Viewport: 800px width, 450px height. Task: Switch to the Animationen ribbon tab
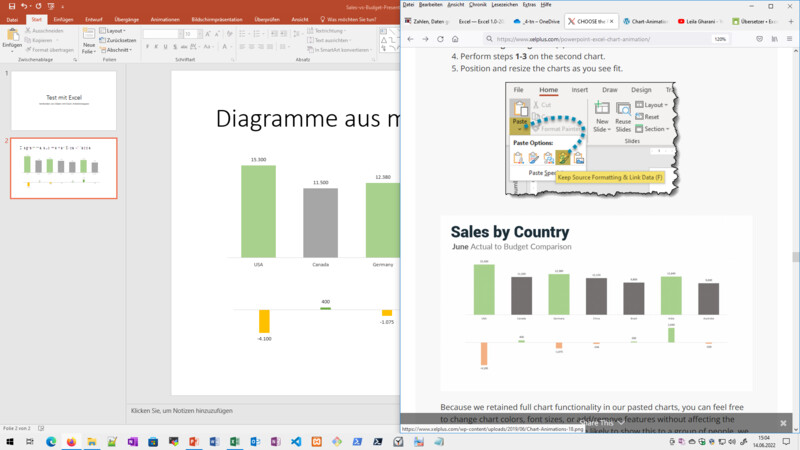pos(165,19)
